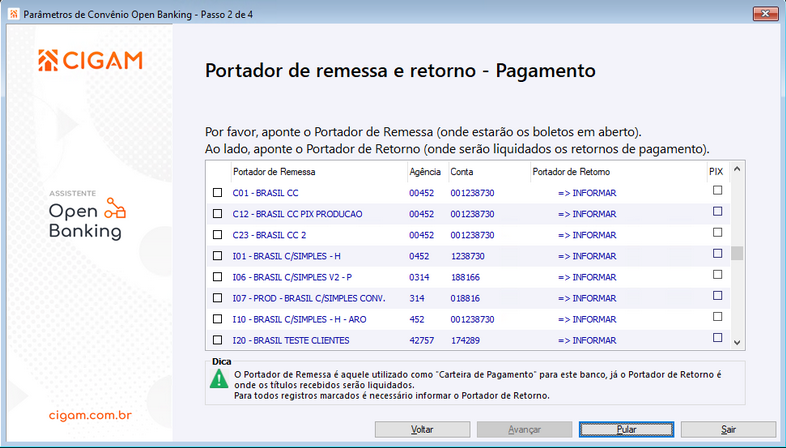Click the Voltar button

(423, 429)
